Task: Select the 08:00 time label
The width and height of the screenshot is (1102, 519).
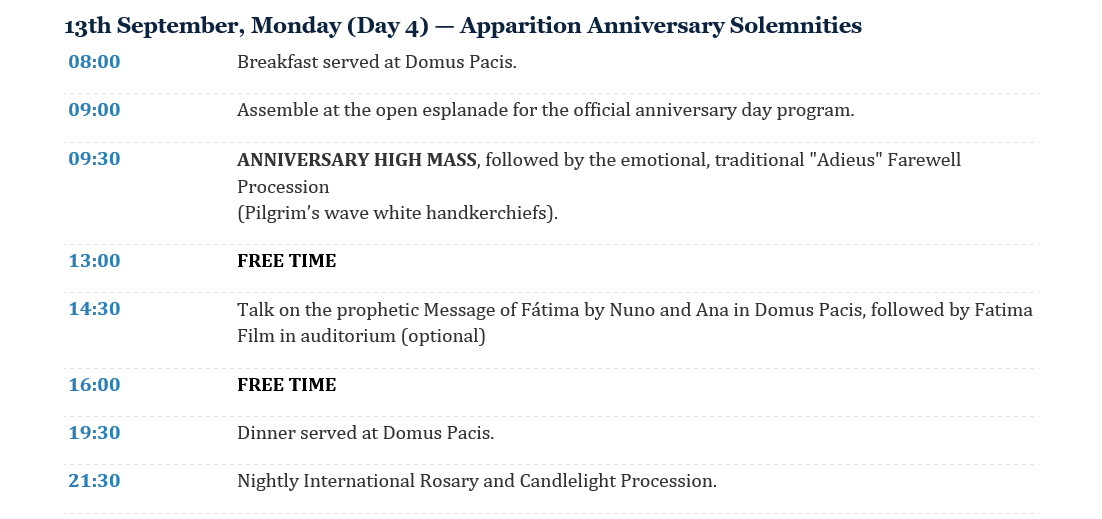Action: 94,62
